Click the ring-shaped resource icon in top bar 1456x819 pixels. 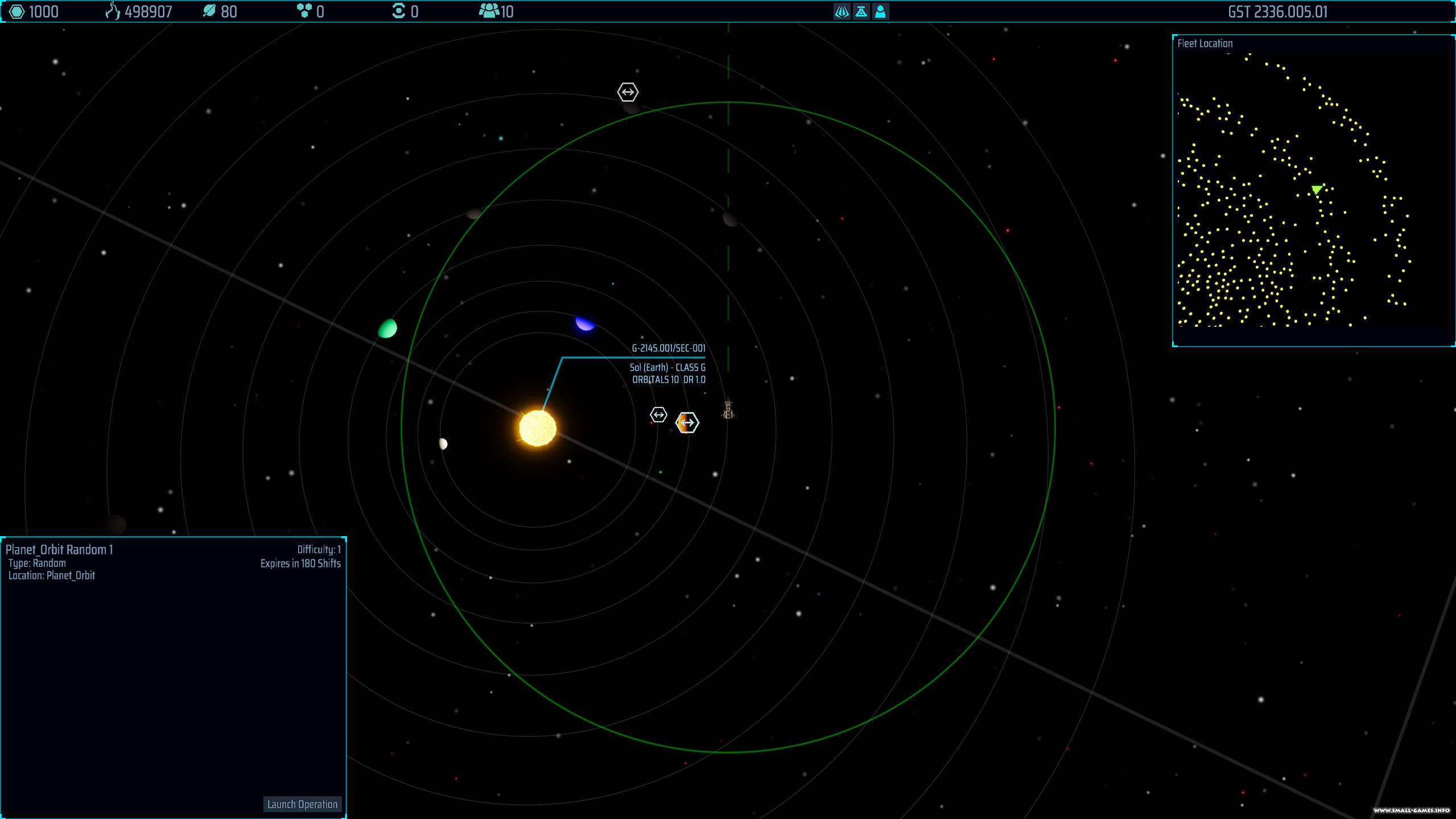(x=399, y=11)
